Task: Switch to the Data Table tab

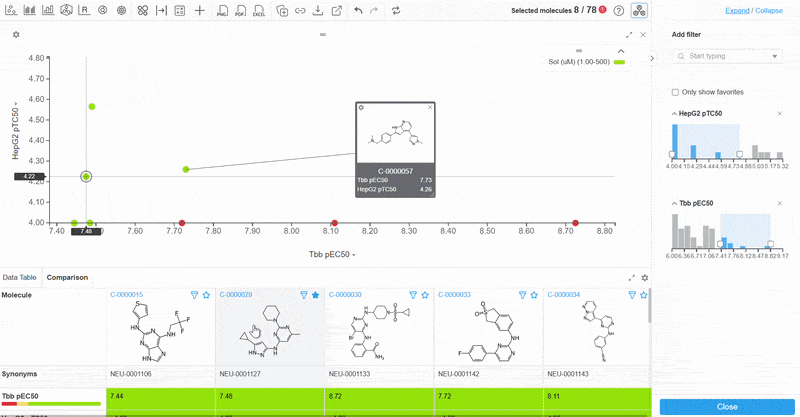Action: coord(19,277)
